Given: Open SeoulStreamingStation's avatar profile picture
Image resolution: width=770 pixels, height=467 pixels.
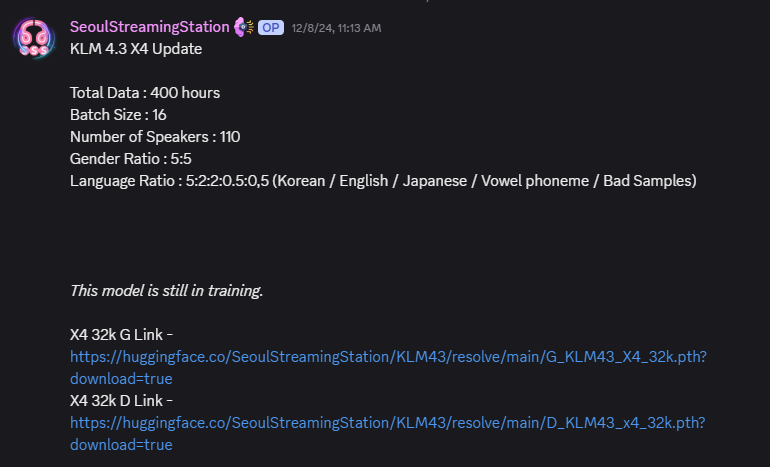Looking at the screenshot, I should [34, 38].
